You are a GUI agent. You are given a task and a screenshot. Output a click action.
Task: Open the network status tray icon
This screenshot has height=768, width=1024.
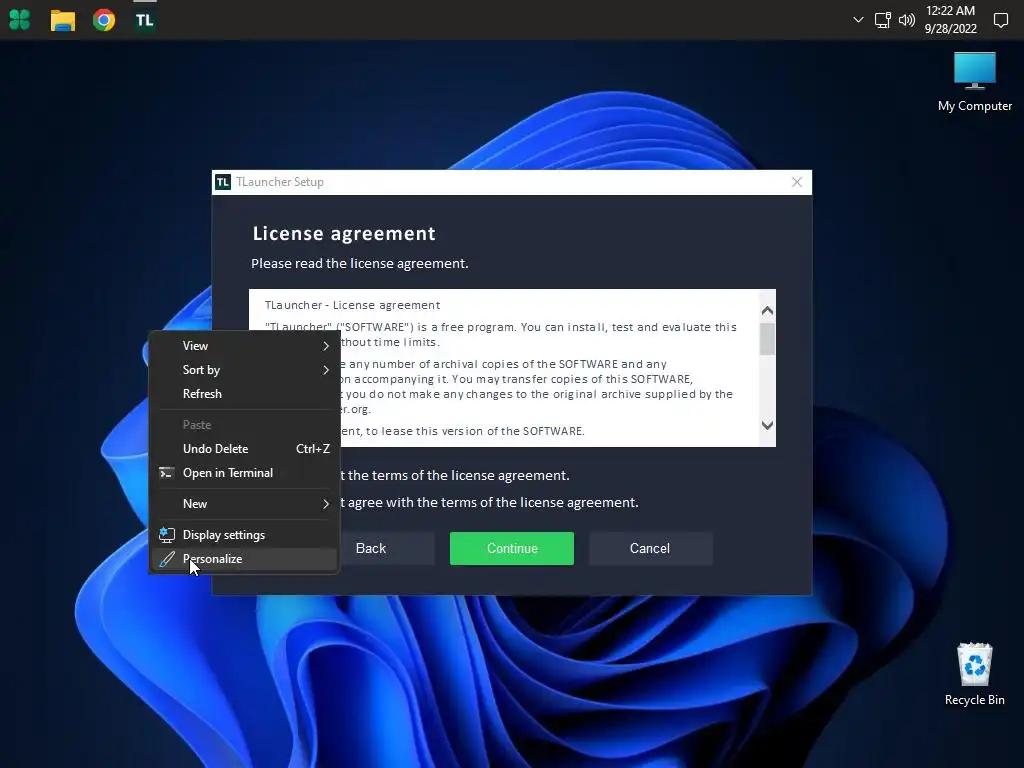tap(882, 20)
